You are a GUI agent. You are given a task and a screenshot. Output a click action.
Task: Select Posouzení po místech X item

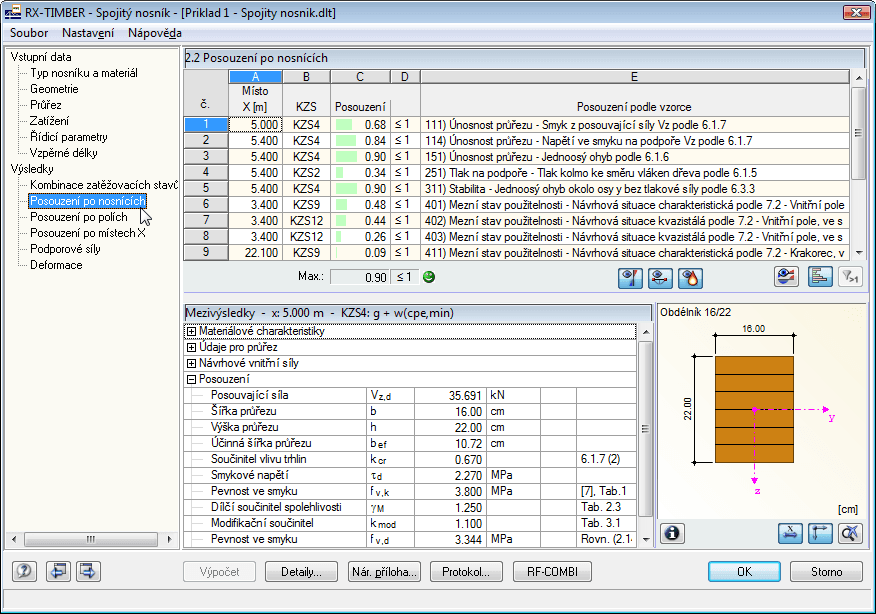88,233
